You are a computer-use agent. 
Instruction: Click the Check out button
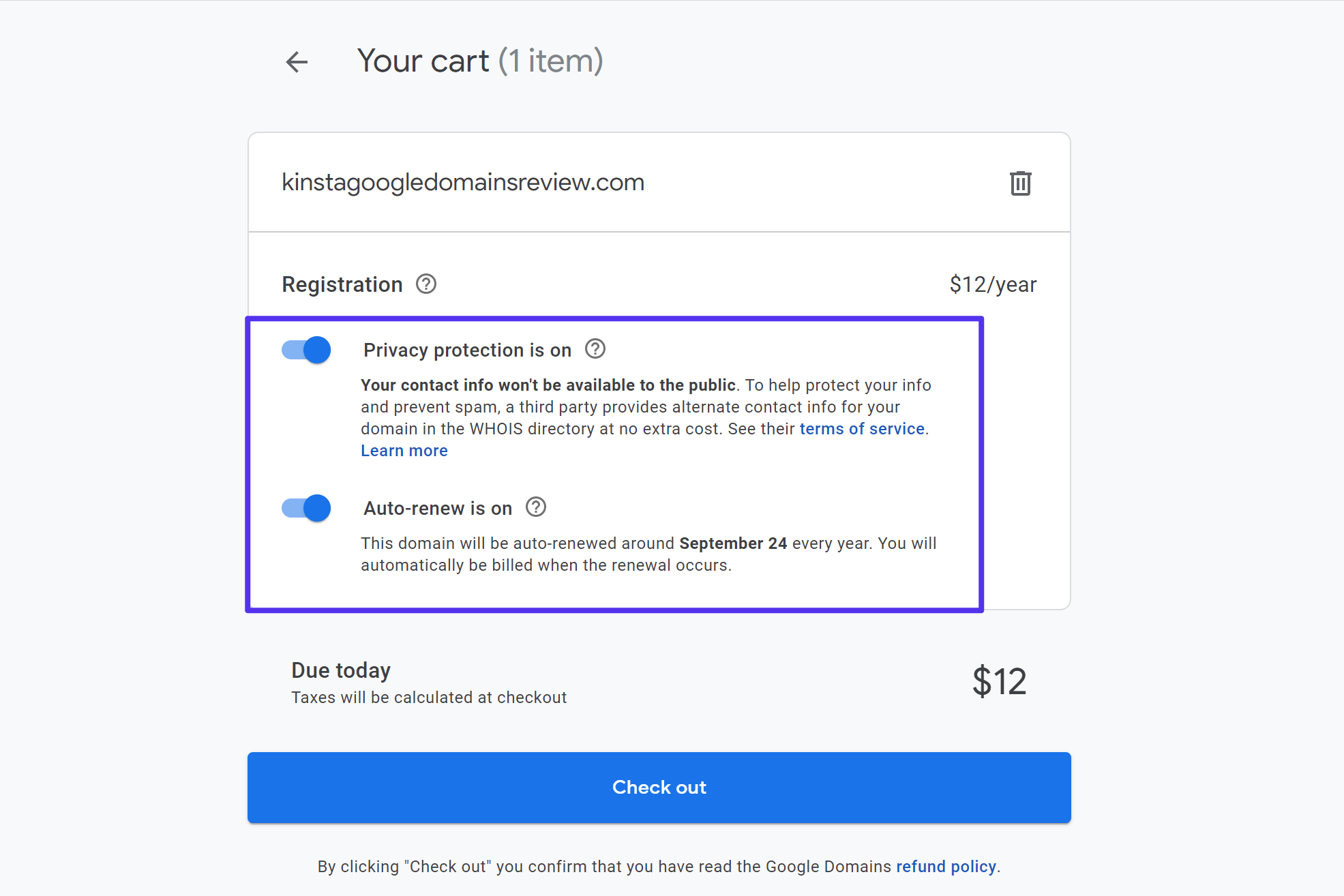tap(659, 787)
